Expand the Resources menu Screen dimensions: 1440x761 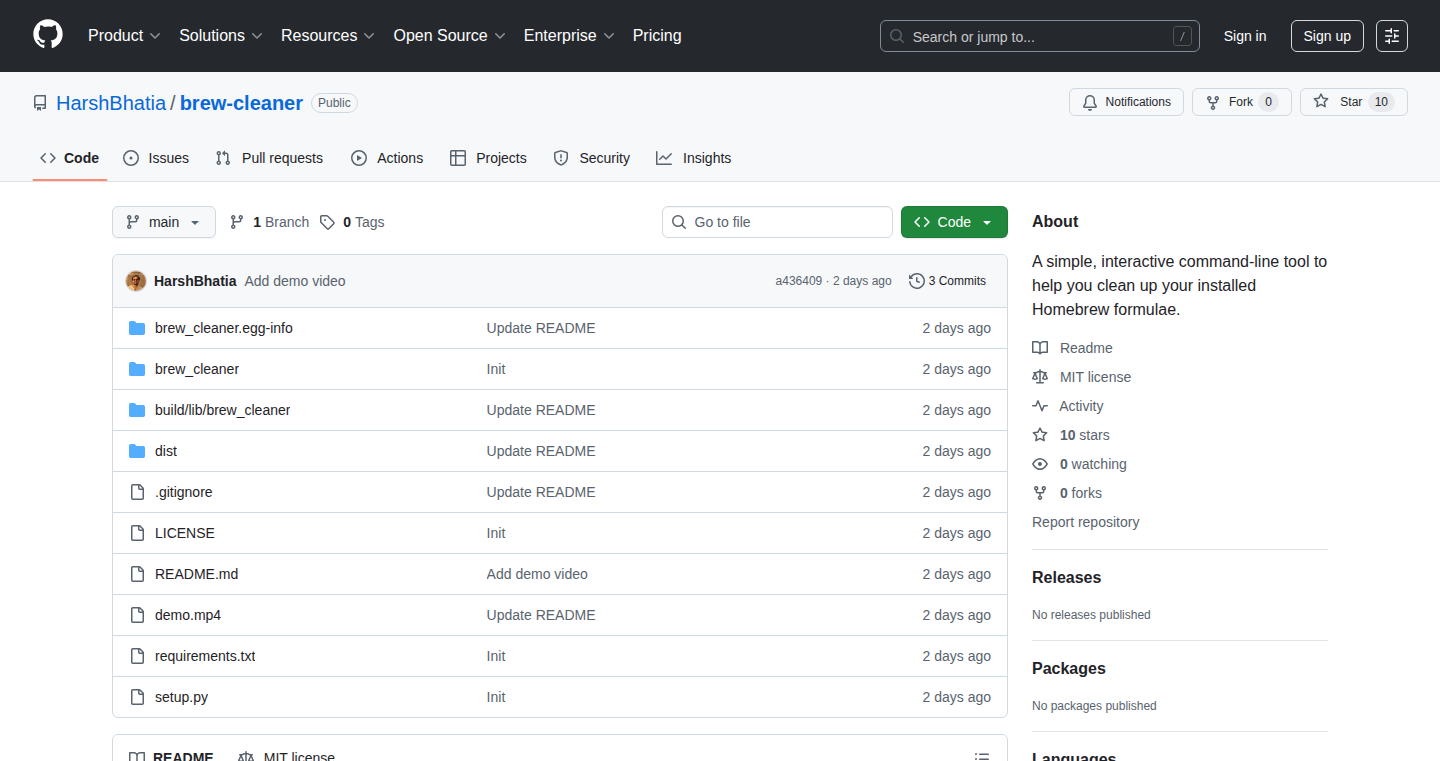[328, 35]
